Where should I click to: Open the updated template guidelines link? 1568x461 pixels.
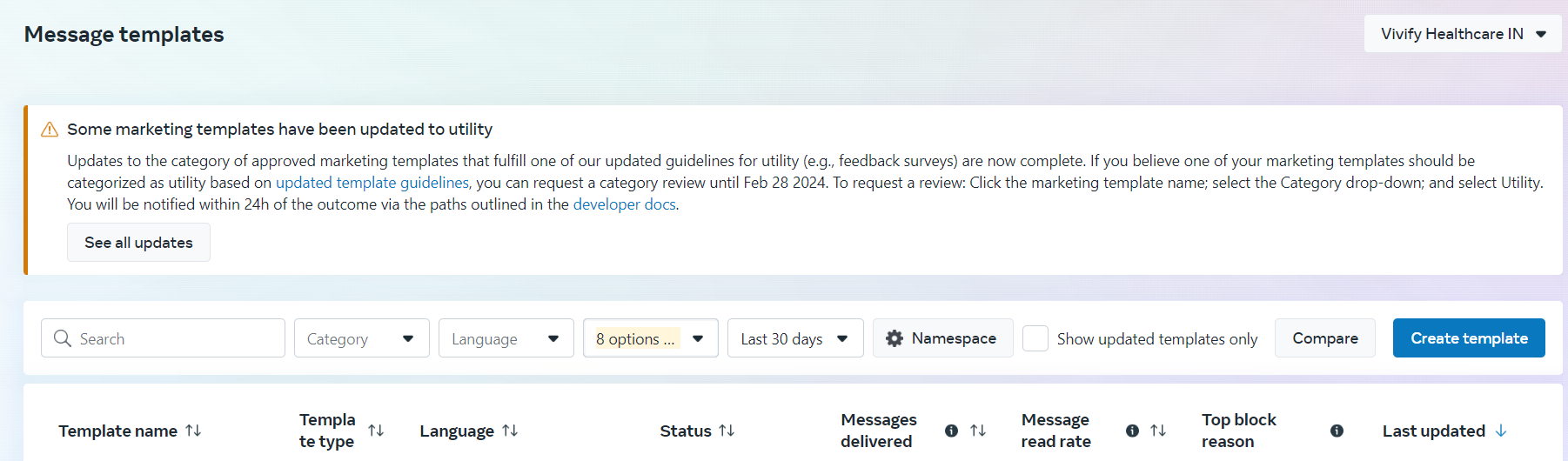click(372, 183)
